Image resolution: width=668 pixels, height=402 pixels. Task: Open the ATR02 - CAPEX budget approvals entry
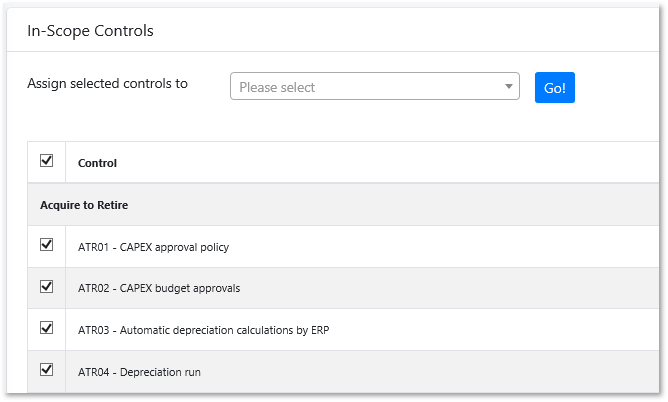pyautogui.click(x=159, y=289)
